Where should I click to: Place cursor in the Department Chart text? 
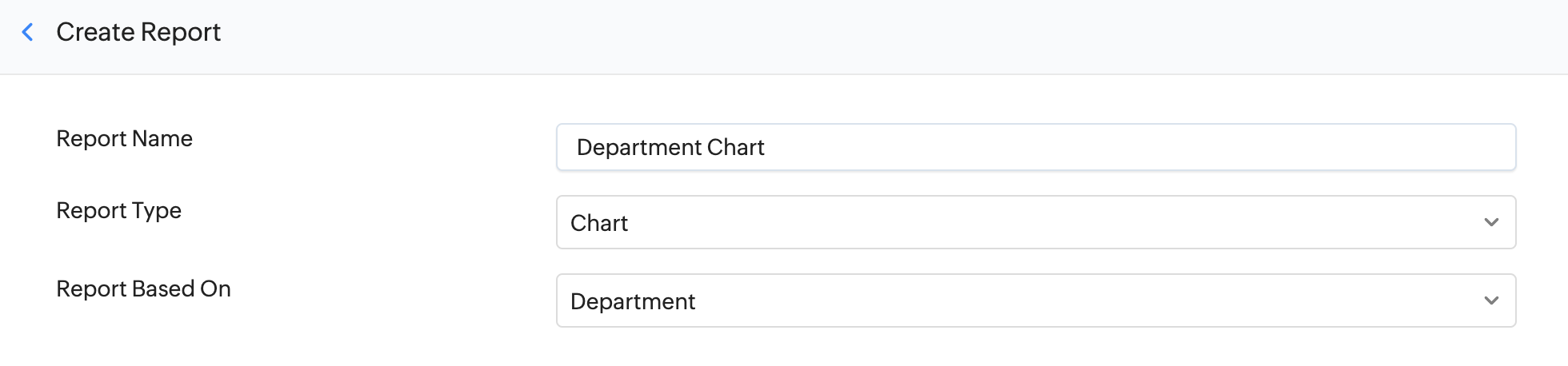click(670, 147)
